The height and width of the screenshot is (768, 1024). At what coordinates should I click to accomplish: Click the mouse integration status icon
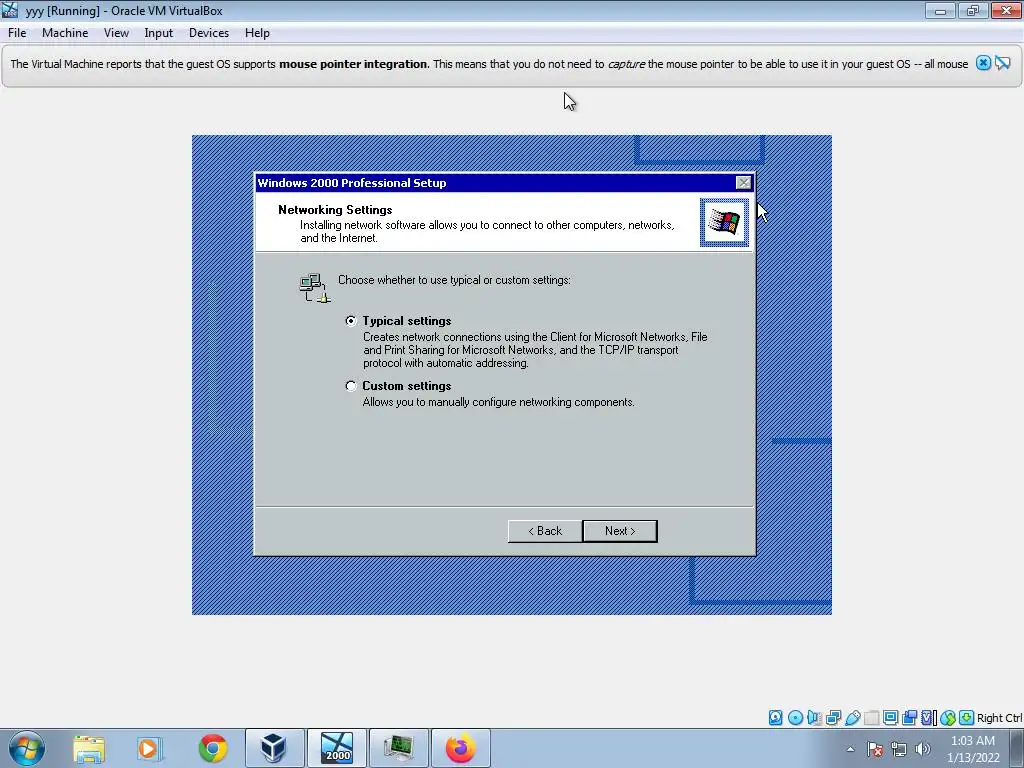click(x=948, y=718)
